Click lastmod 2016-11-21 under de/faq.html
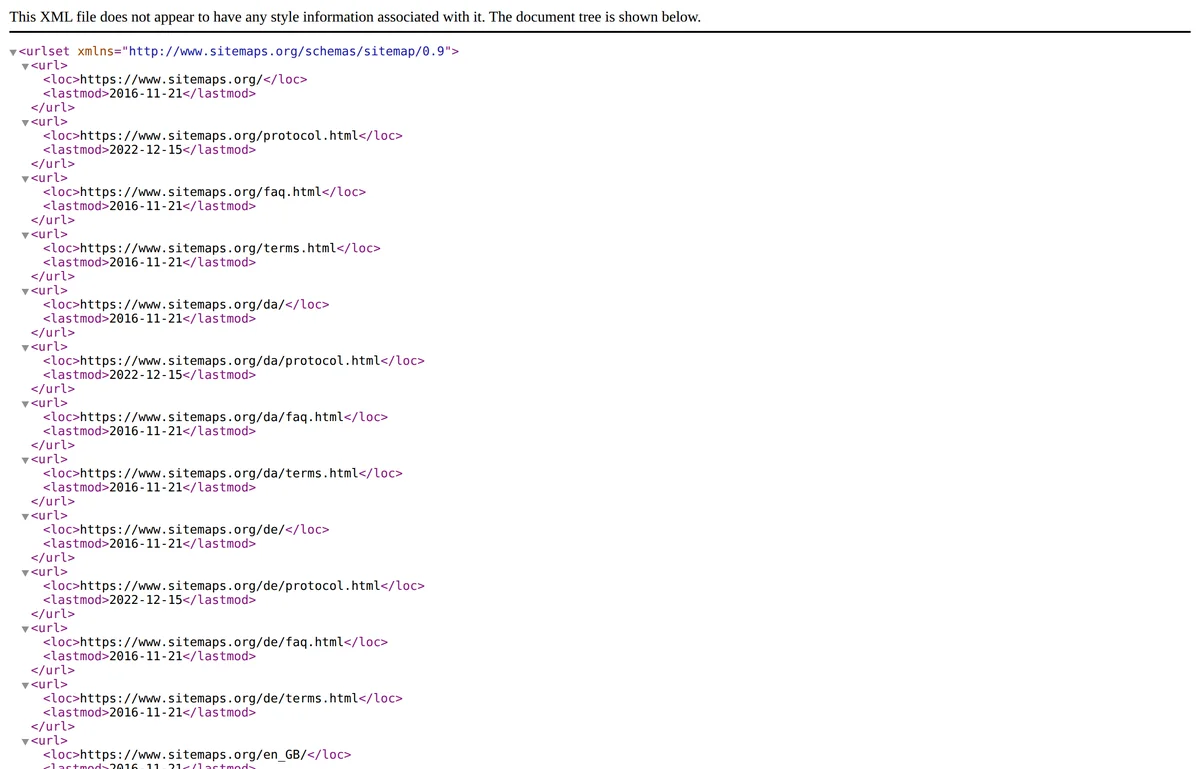 coord(145,656)
